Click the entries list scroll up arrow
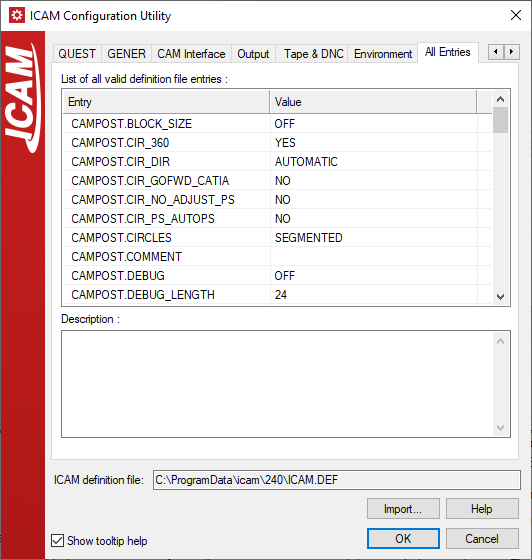This screenshot has height=560, width=532. pyautogui.click(x=500, y=99)
